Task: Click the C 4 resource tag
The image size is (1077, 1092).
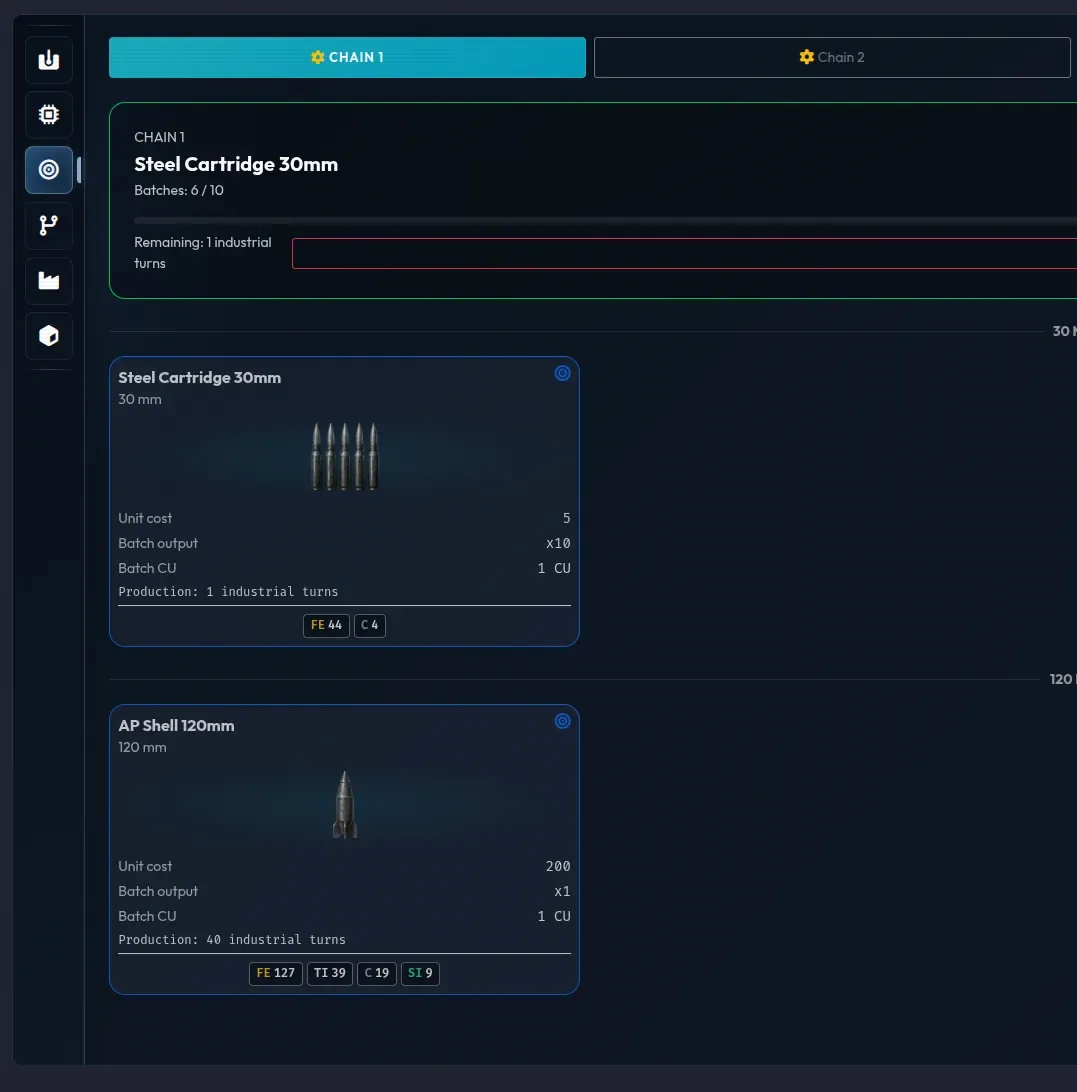Action: pos(370,625)
